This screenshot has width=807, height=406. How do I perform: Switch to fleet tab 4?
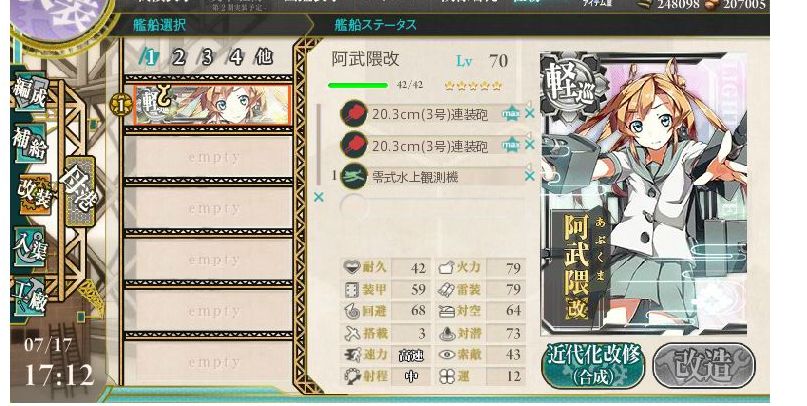click(x=236, y=57)
